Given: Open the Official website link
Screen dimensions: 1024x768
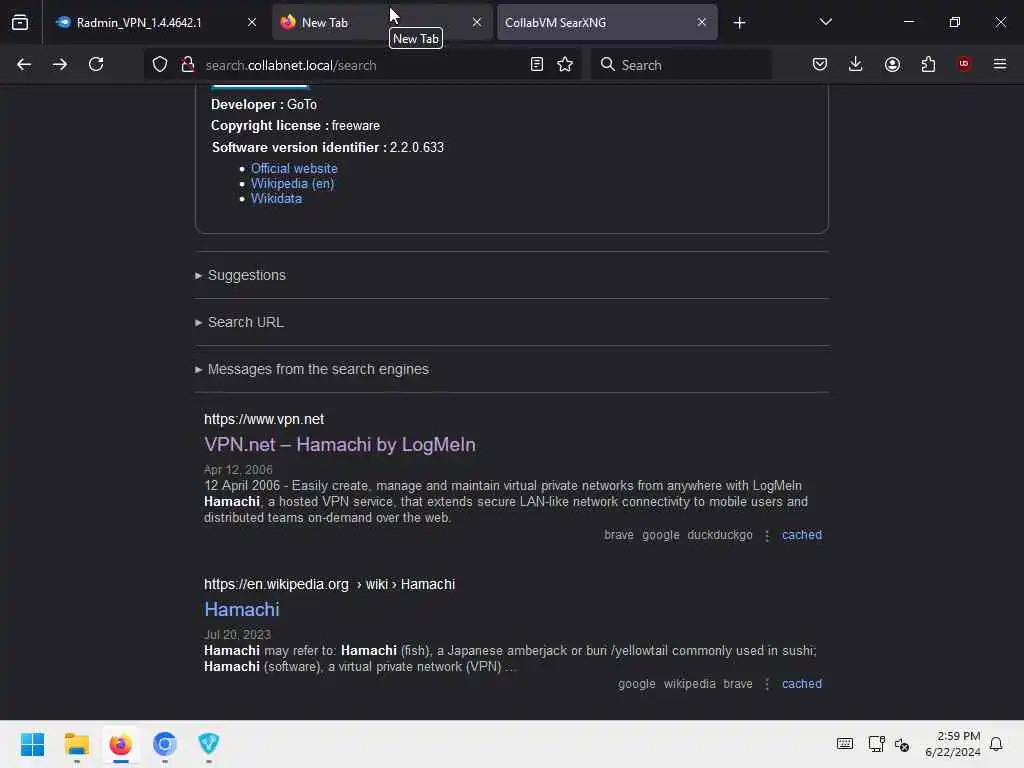Looking at the screenshot, I should pos(294,168).
